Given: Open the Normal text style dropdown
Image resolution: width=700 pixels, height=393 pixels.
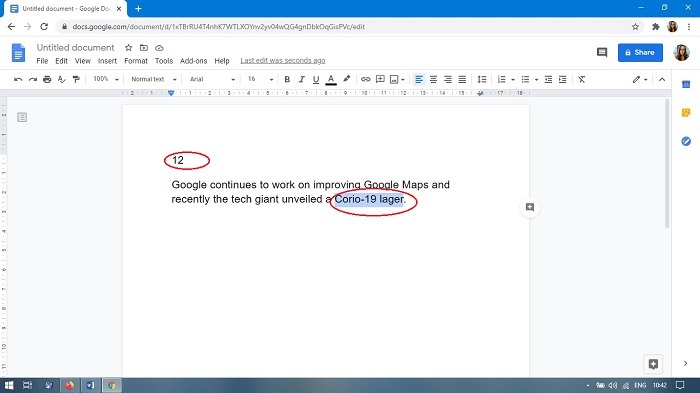Looking at the screenshot, I should pos(154,79).
